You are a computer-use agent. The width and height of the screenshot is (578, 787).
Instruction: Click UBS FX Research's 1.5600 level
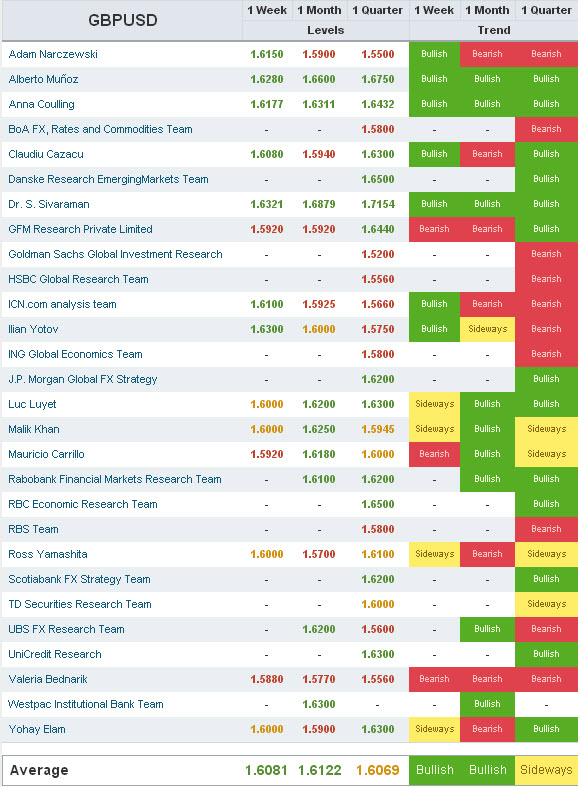[x=378, y=629]
